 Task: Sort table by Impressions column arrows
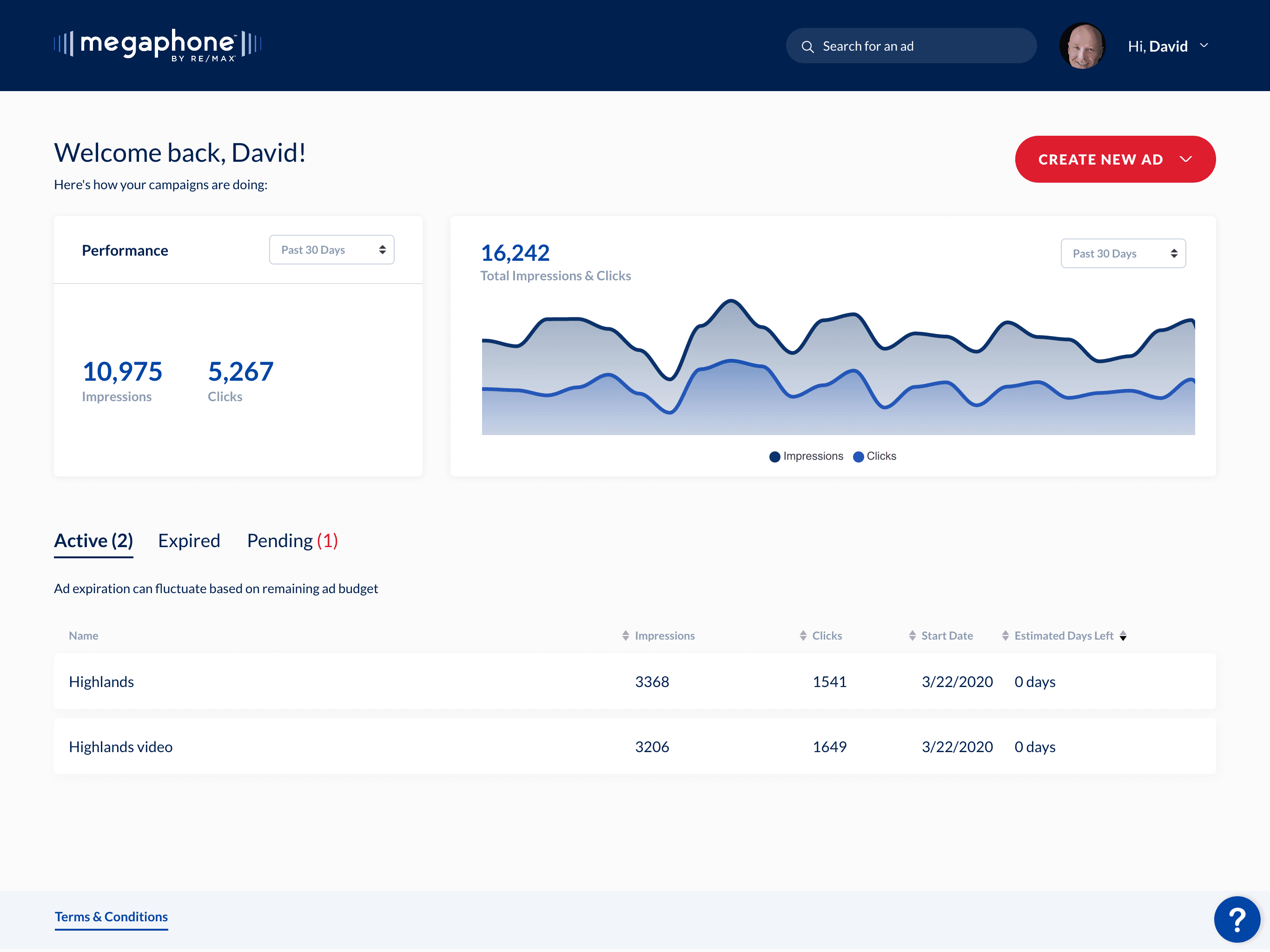coord(625,635)
